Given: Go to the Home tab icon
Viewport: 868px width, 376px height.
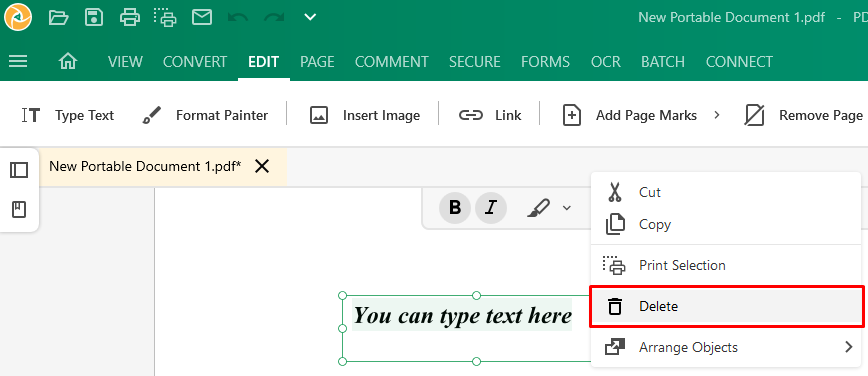Looking at the screenshot, I should pos(68,61).
